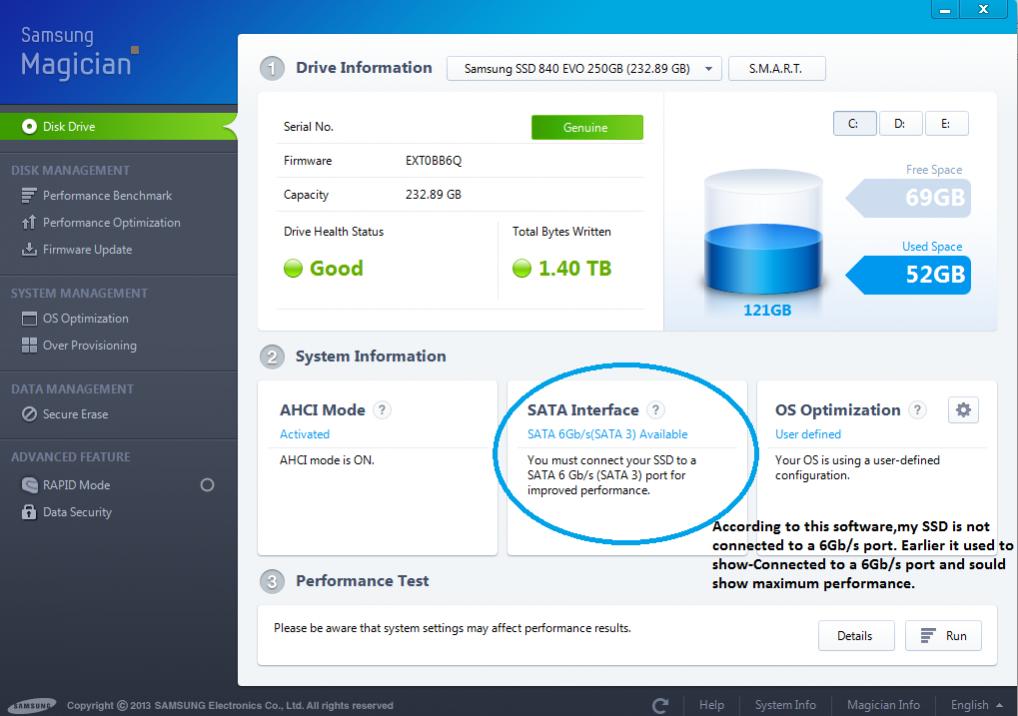Select the D: drive partition
The width and height of the screenshot is (1018, 716).
pos(900,124)
